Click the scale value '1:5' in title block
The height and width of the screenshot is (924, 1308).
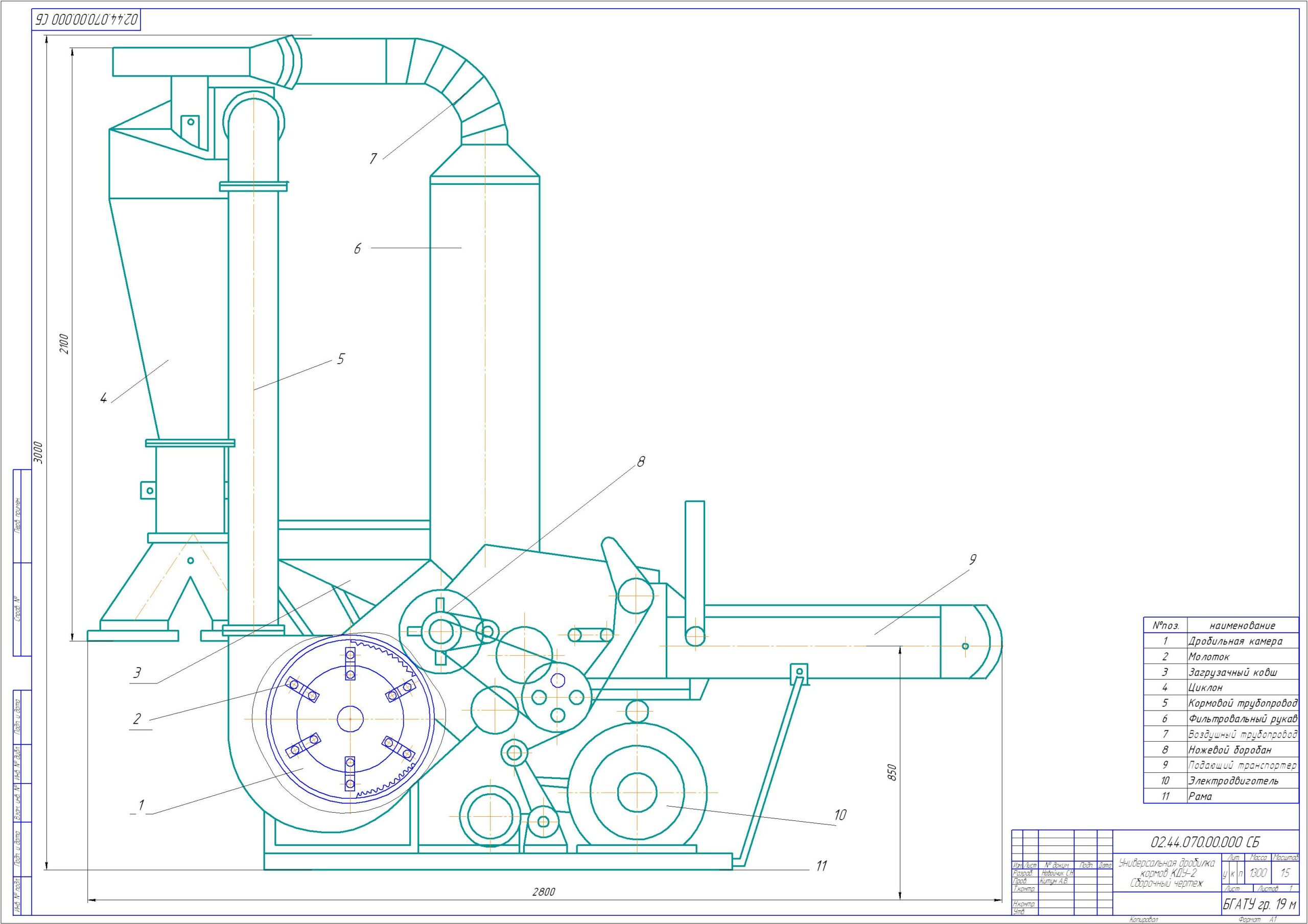(1284, 873)
